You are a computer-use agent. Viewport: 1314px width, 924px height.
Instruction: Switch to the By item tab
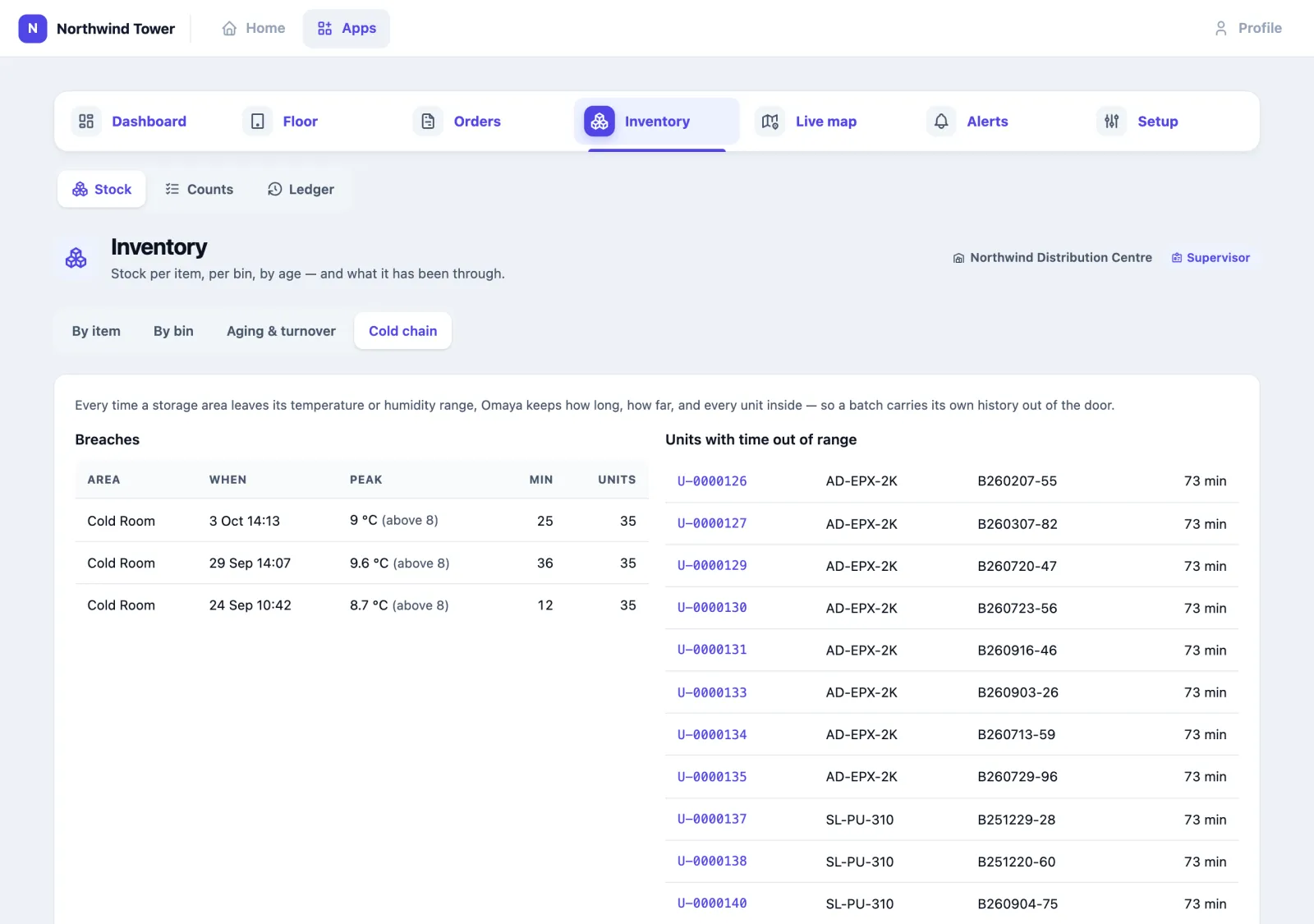point(96,331)
